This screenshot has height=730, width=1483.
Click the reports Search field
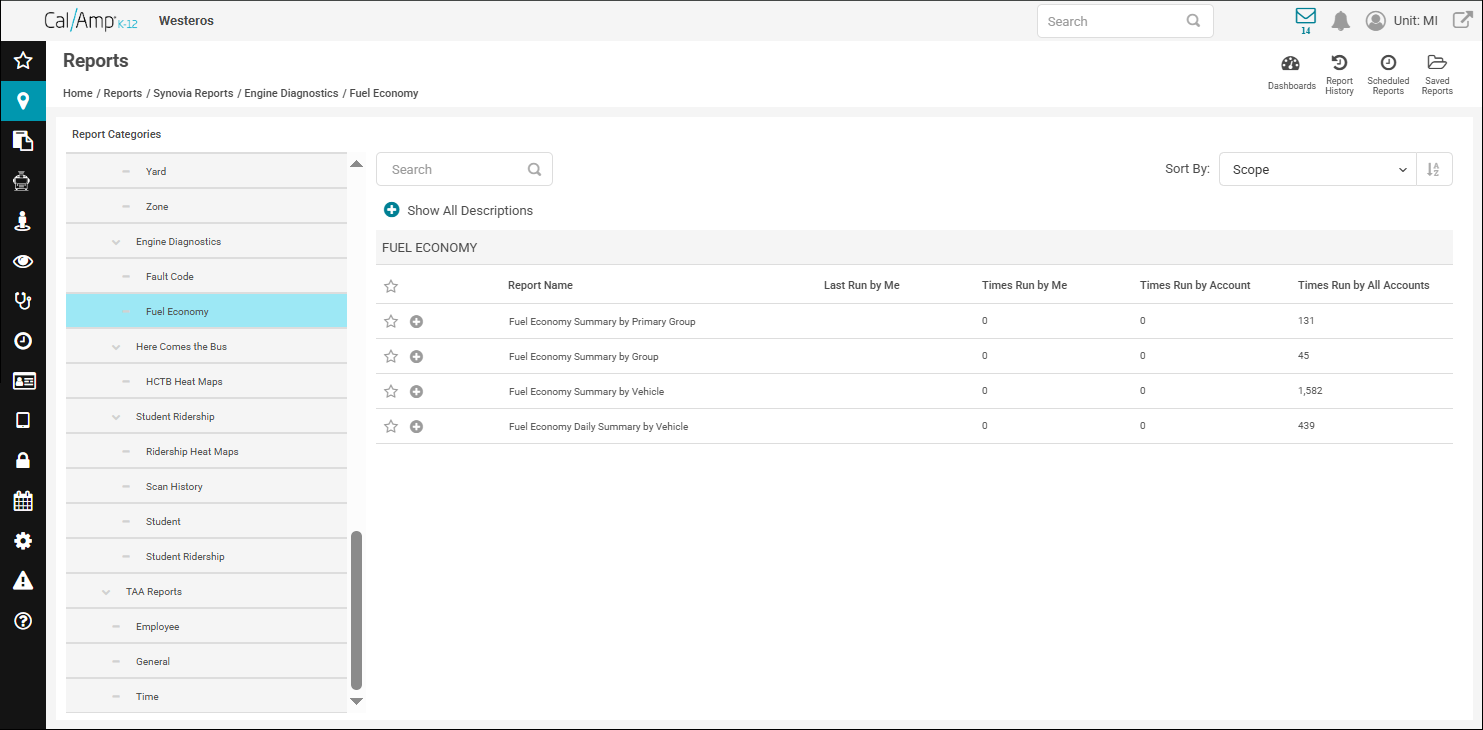click(464, 169)
